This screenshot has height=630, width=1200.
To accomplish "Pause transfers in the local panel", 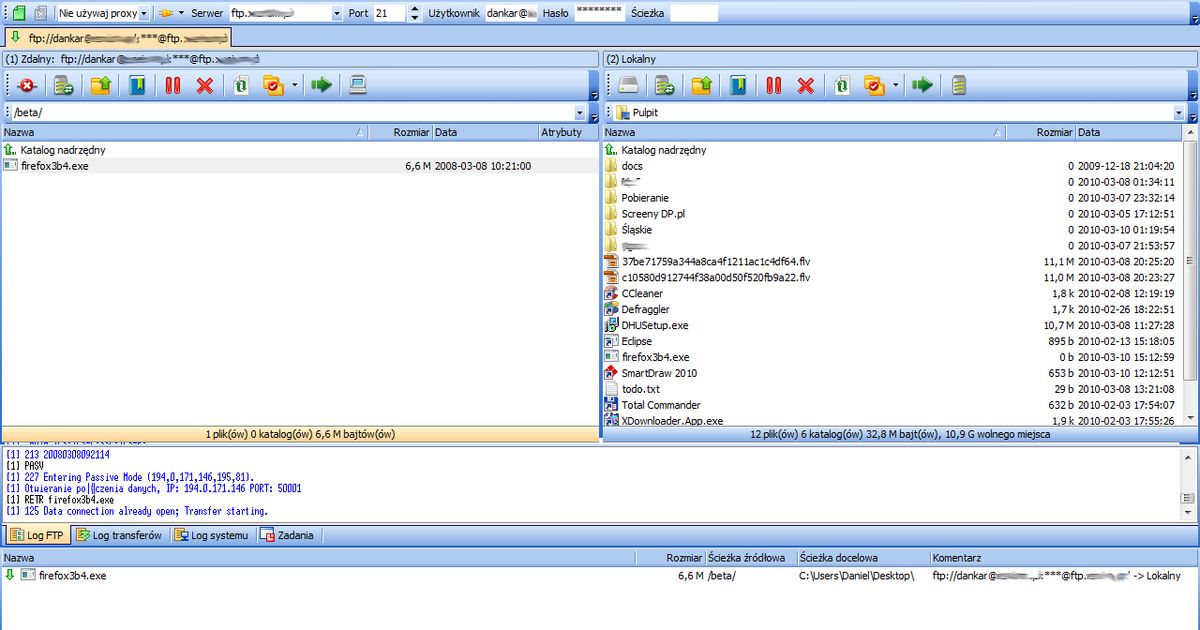I will [776, 85].
